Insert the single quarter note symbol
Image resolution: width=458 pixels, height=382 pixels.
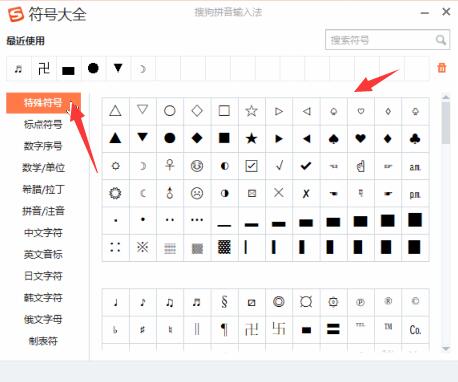tap(115, 302)
